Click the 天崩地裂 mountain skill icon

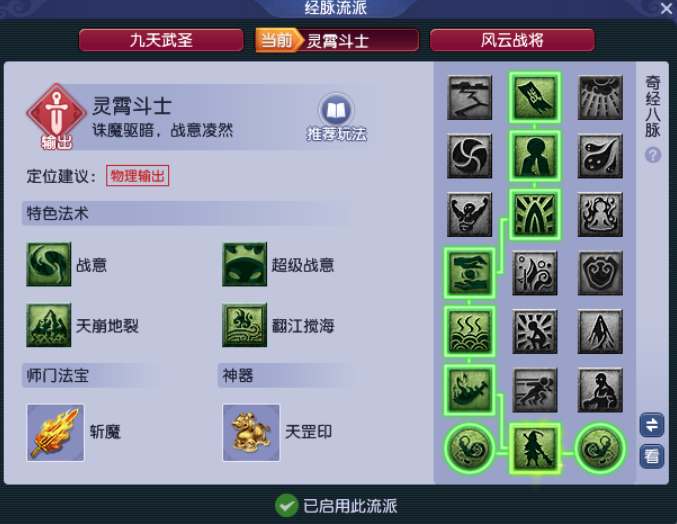(49, 325)
